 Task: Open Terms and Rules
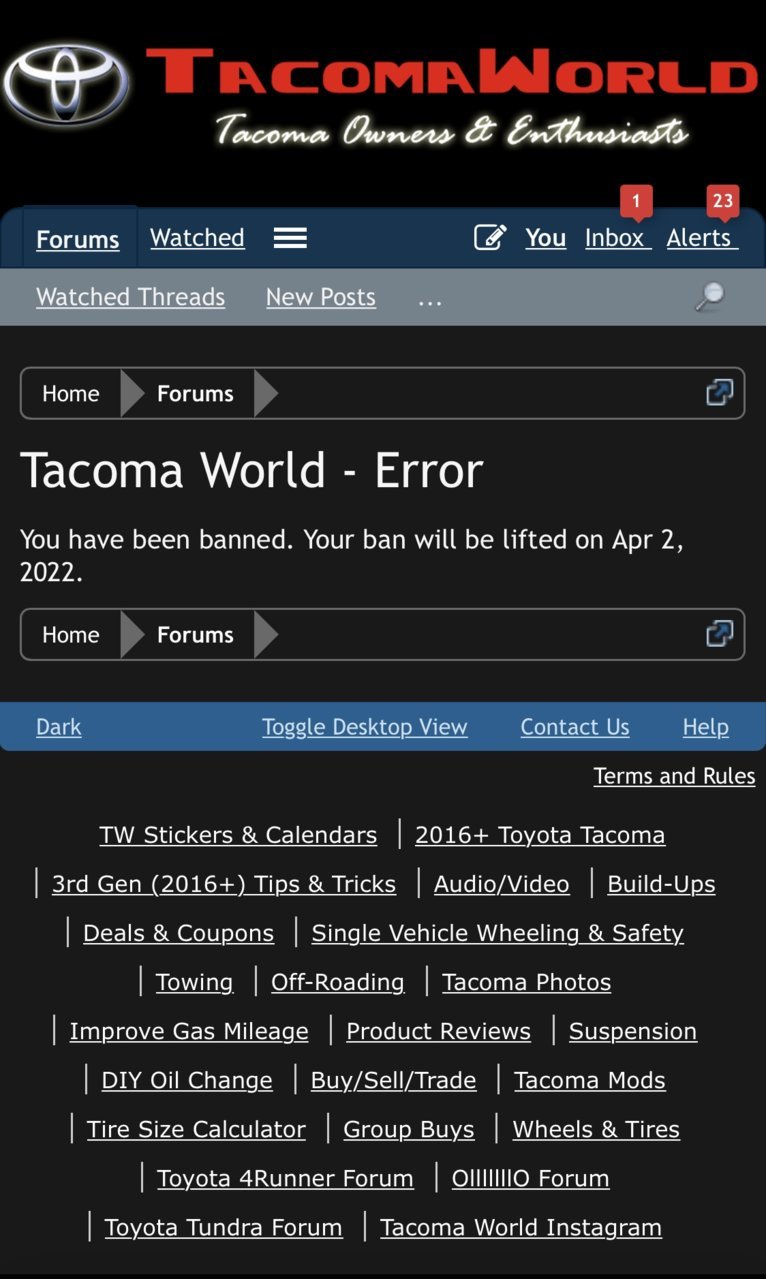click(675, 776)
